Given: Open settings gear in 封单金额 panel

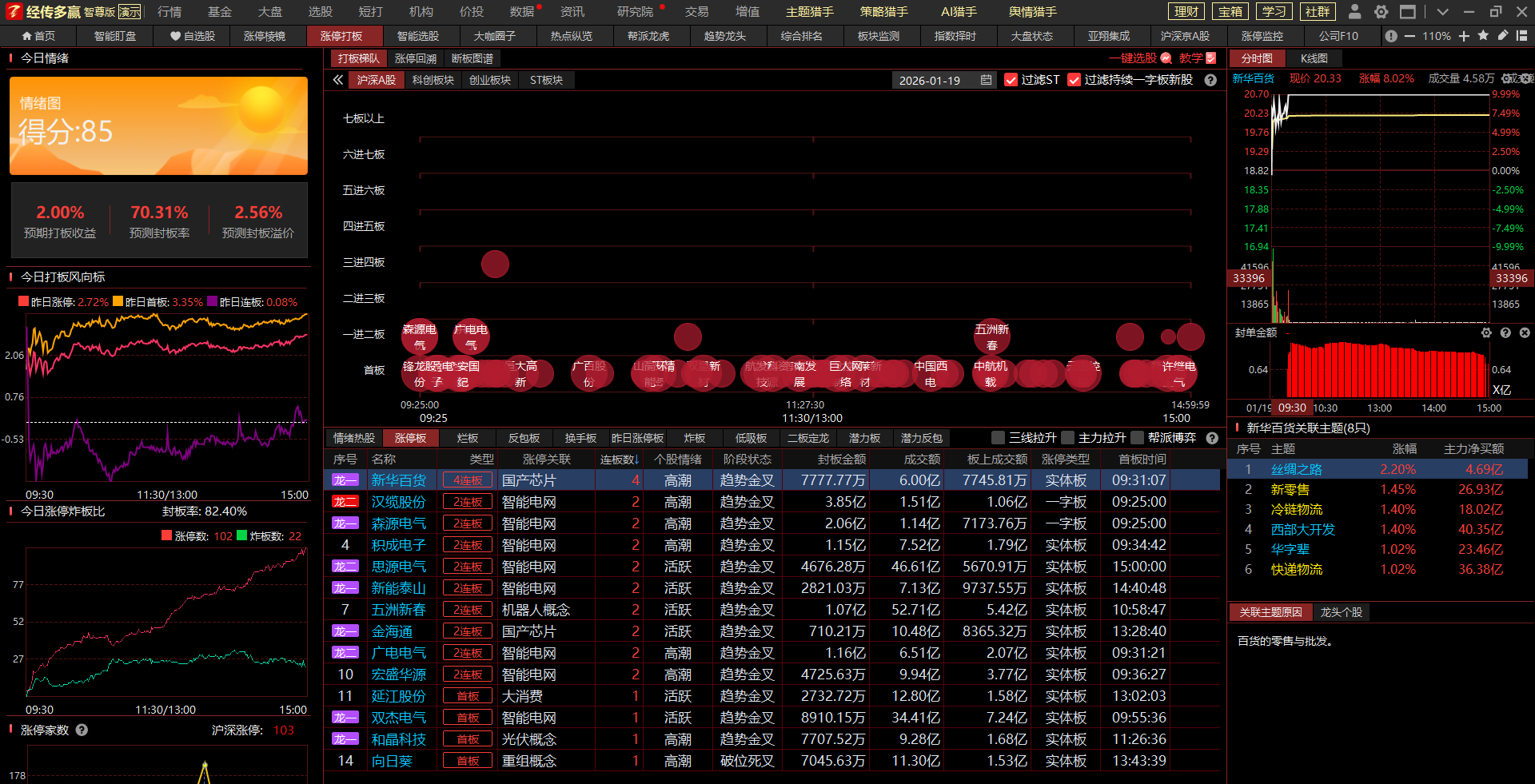Looking at the screenshot, I should click(1486, 332).
